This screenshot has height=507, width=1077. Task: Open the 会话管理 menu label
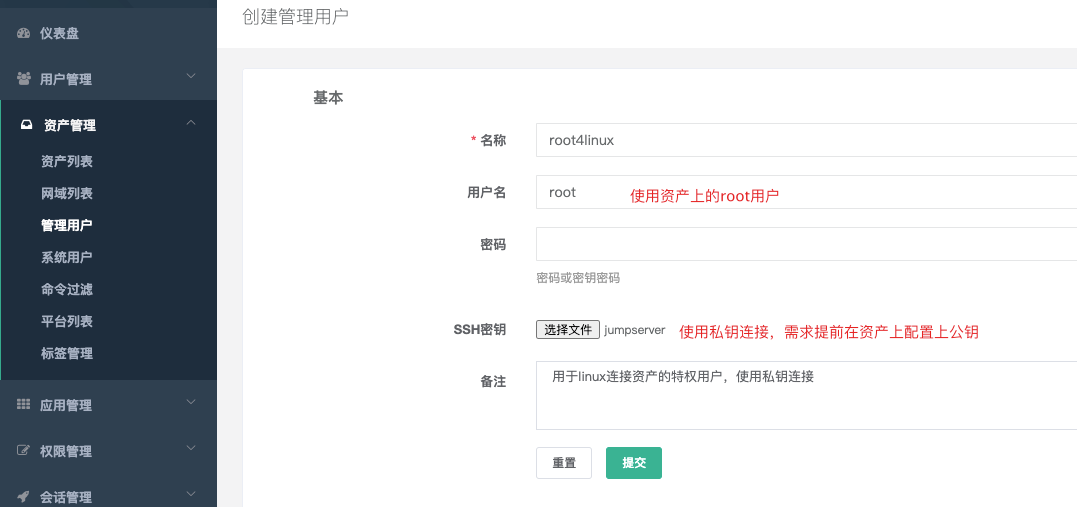pos(65,497)
